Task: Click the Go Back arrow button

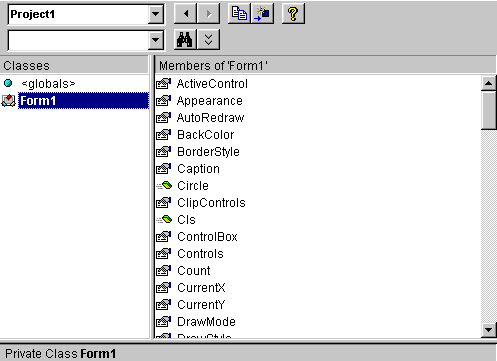Action: 186,14
